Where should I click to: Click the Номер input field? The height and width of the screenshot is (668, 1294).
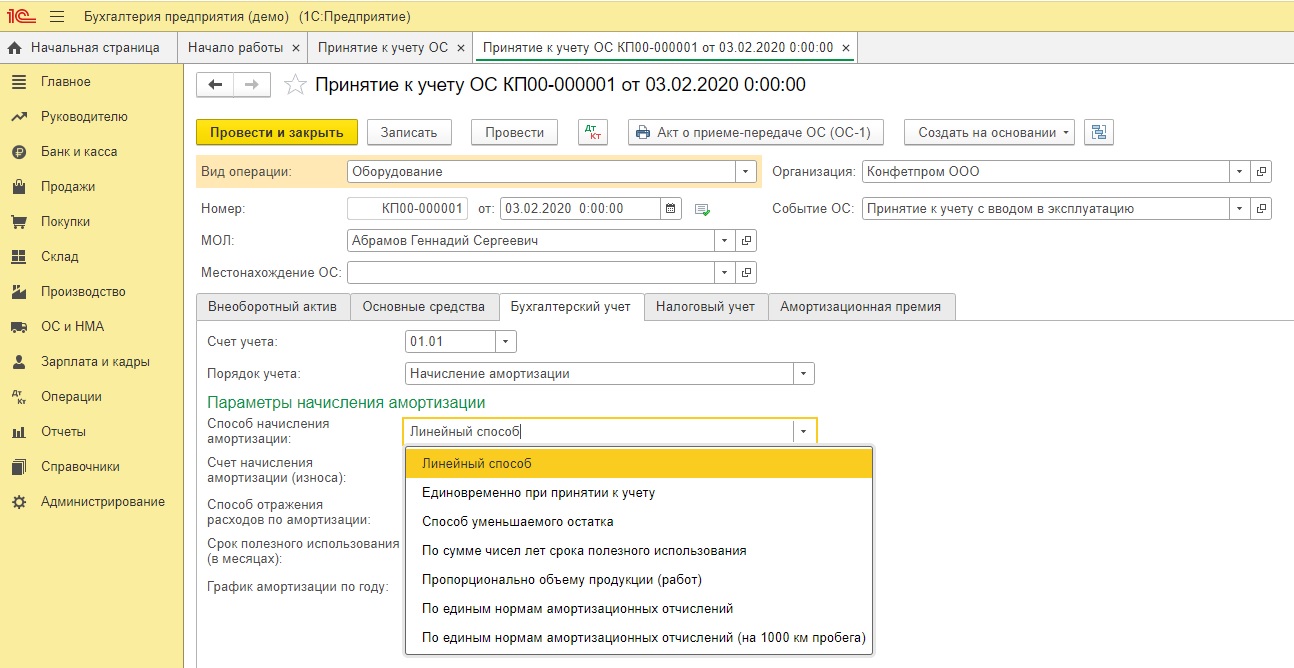pyautogui.click(x=407, y=209)
